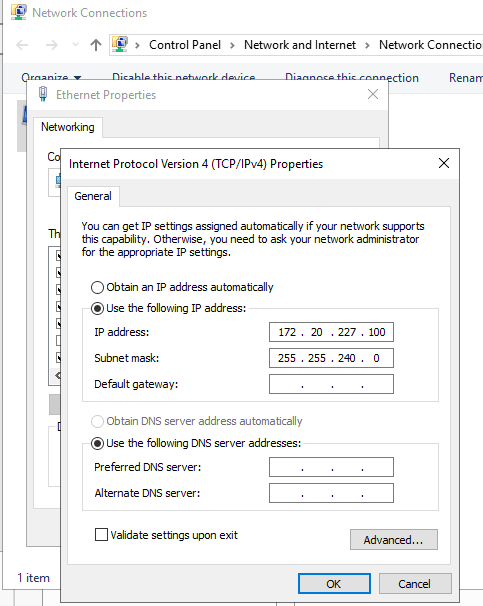
Task: Select the General tab
Action: pos(93,196)
